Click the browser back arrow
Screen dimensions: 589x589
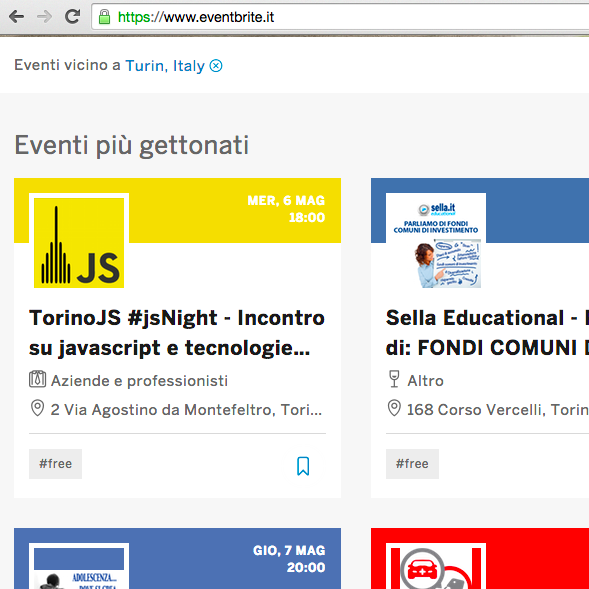click(x=16, y=17)
